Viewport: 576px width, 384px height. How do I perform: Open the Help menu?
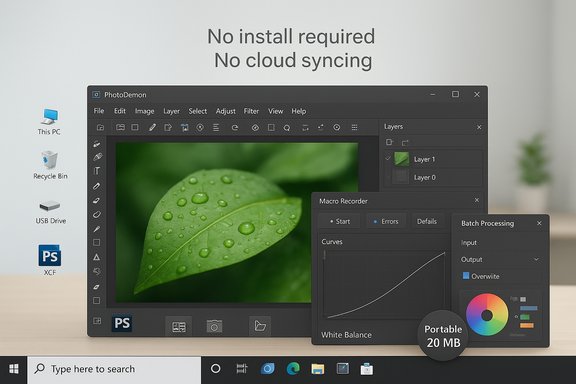click(x=299, y=111)
